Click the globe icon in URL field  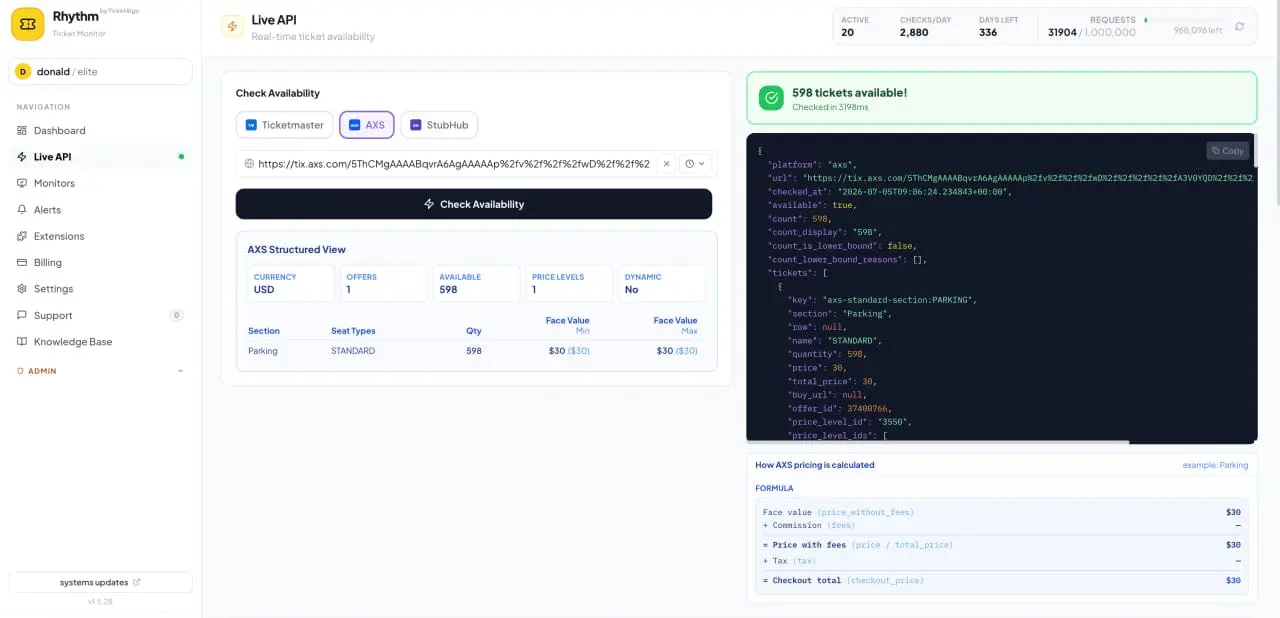[x=249, y=163]
